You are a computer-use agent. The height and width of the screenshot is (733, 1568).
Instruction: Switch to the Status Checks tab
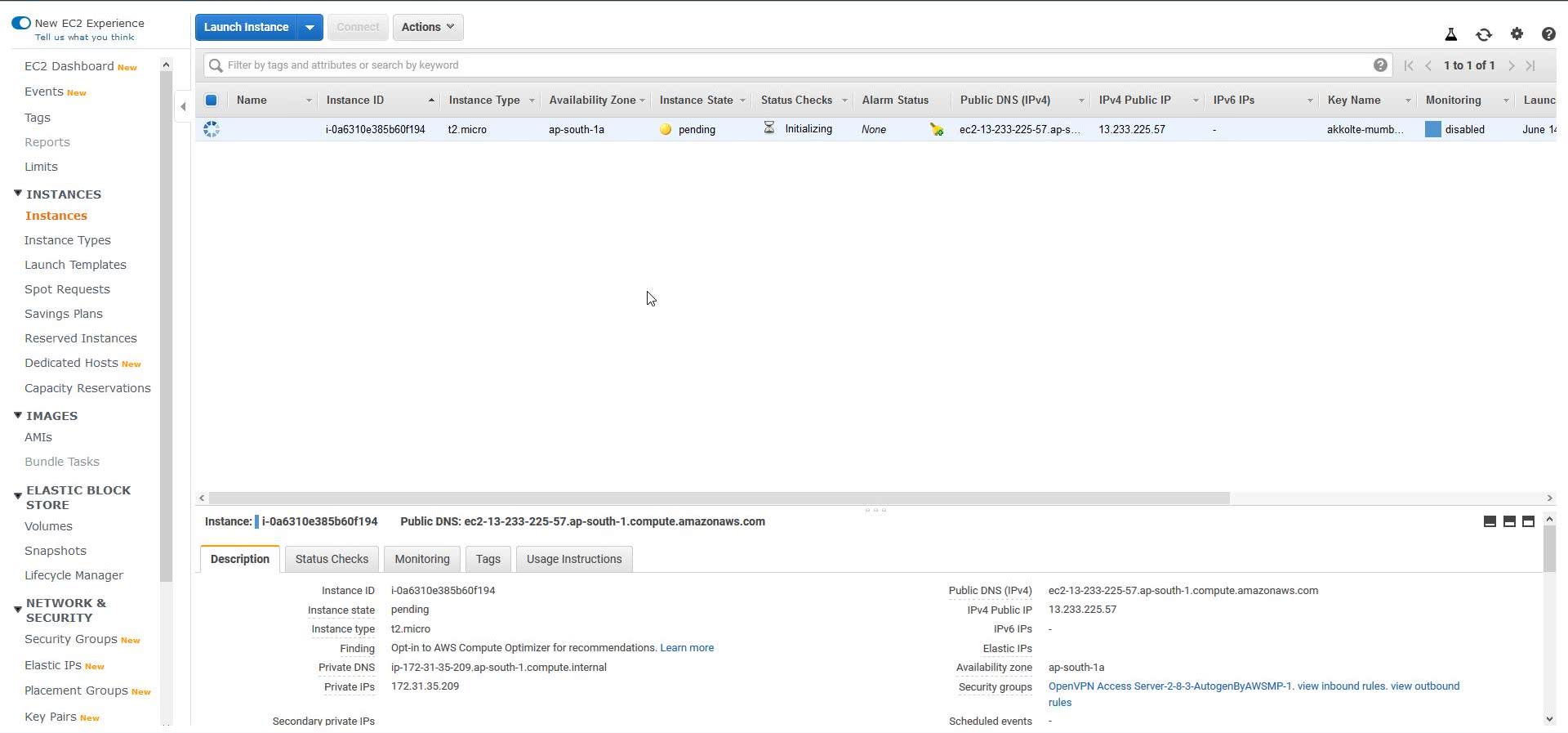coord(332,559)
